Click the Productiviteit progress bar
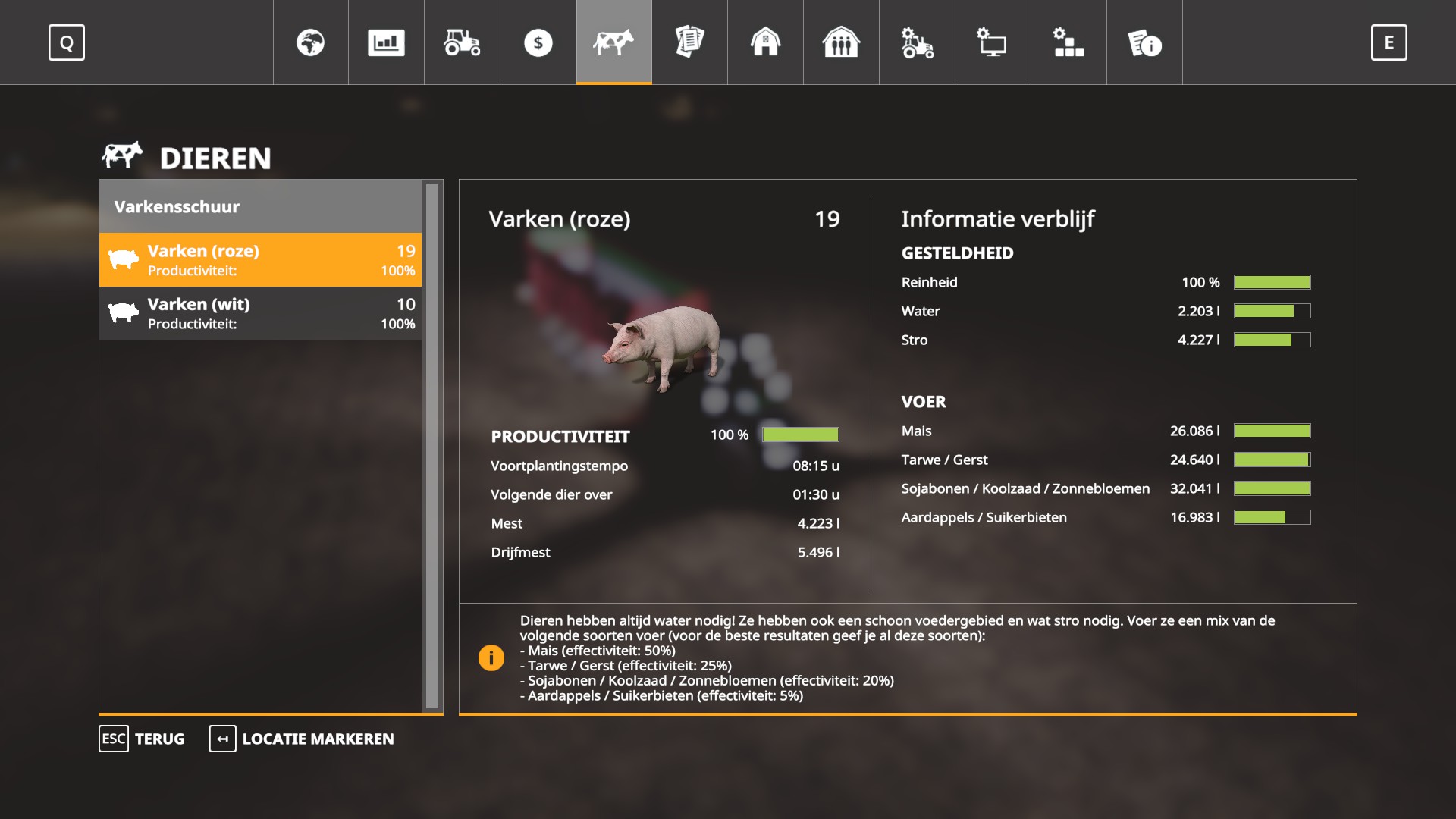This screenshot has width=1456, height=819. click(x=800, y=435)
